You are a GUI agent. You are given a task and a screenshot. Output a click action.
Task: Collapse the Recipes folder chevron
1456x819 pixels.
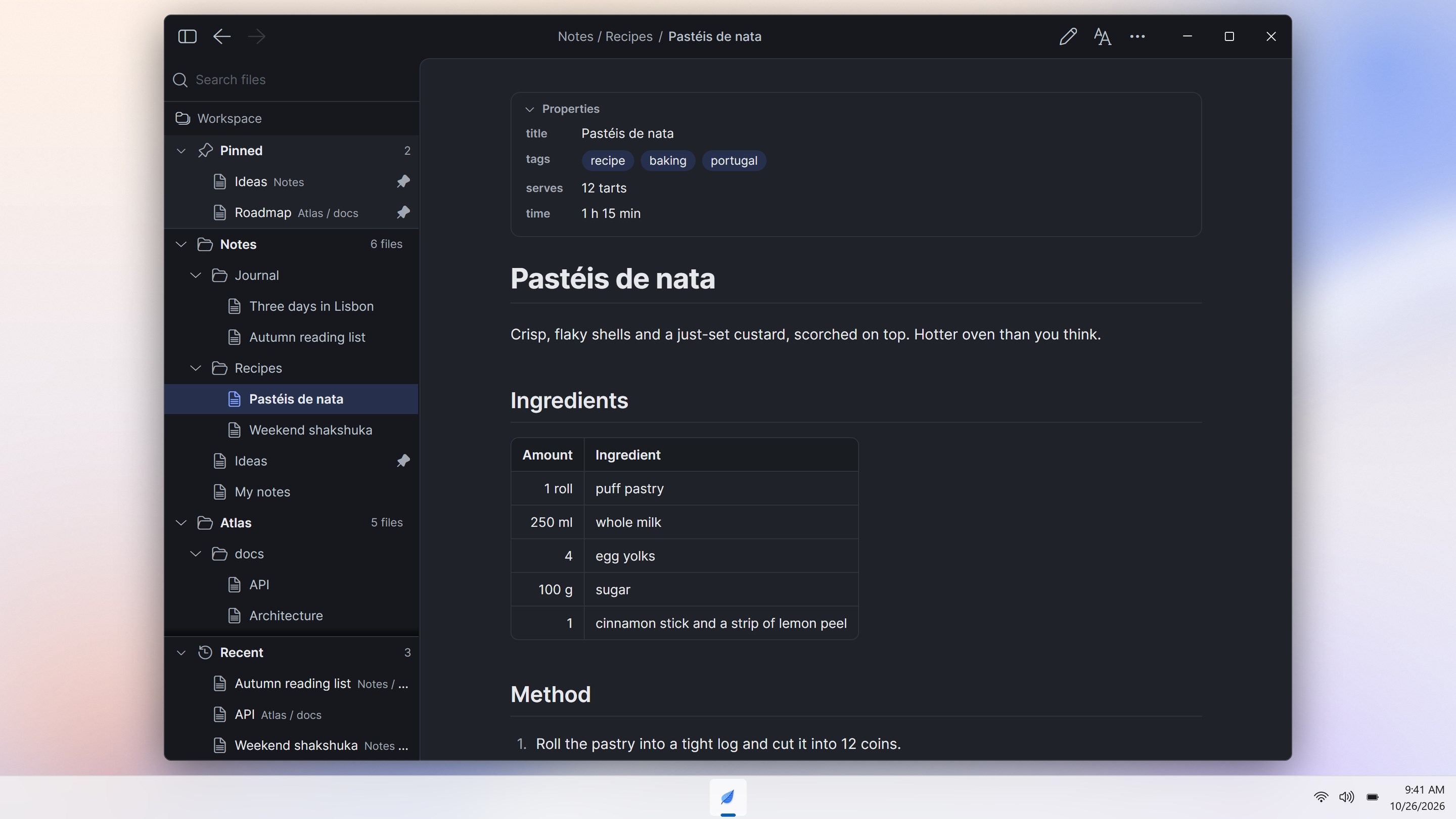(x=196, y=368)
